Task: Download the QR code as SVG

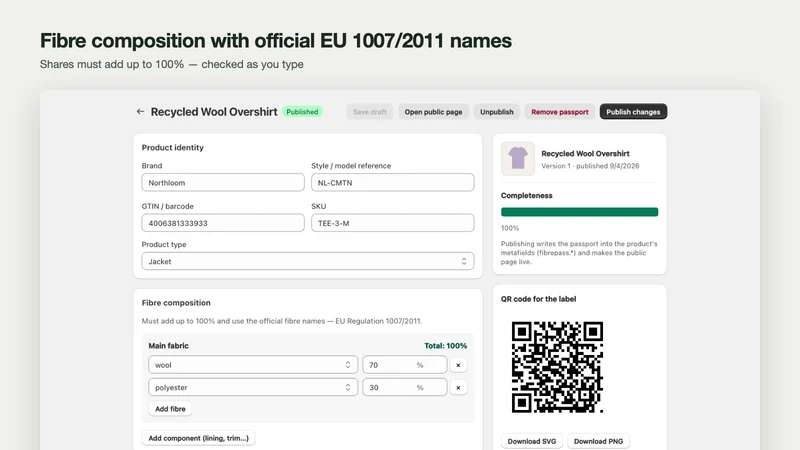Action: [x=532, y=441]
